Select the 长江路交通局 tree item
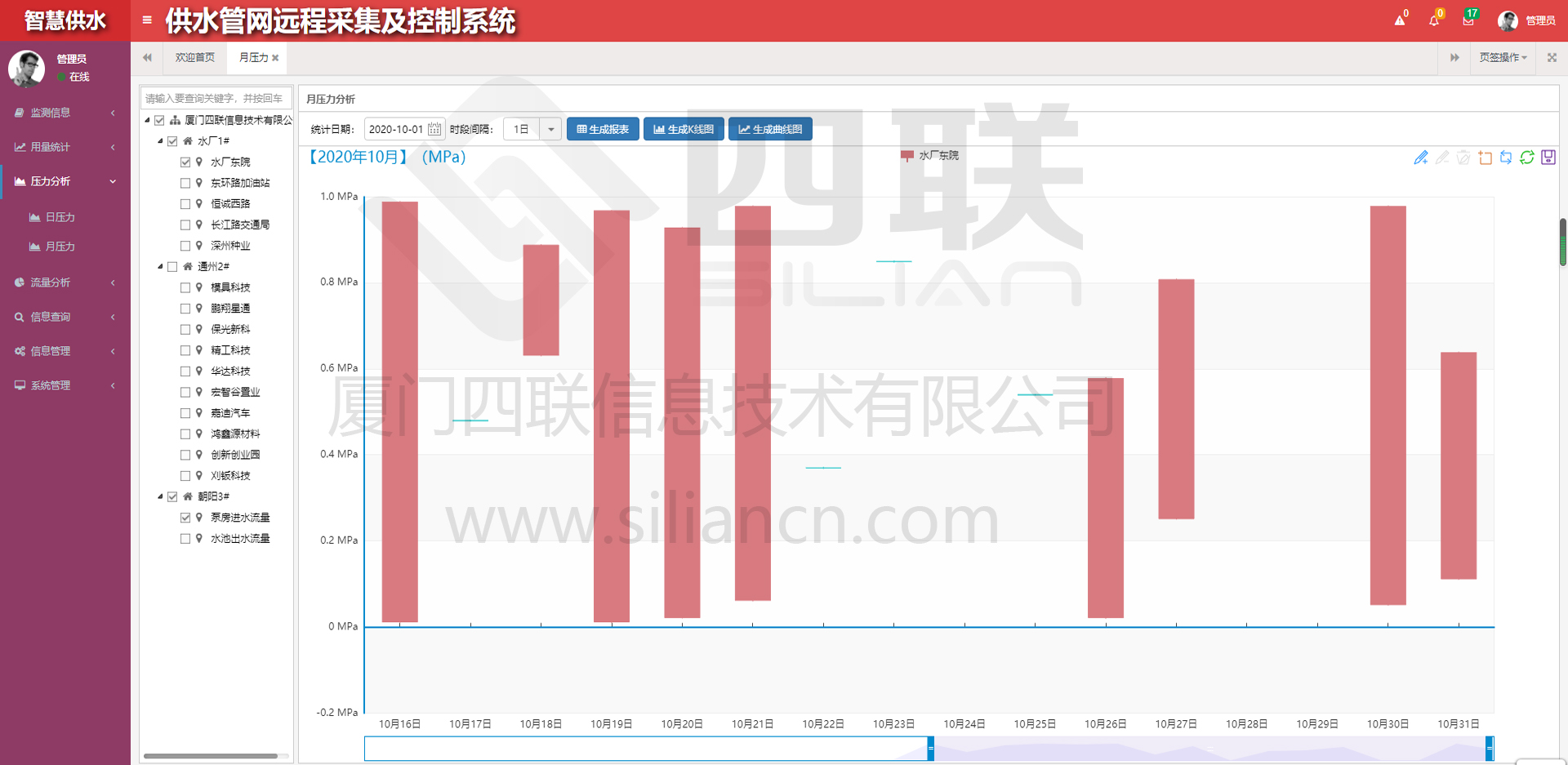Screen dimensions: 1568x765 tap(240, 225)
